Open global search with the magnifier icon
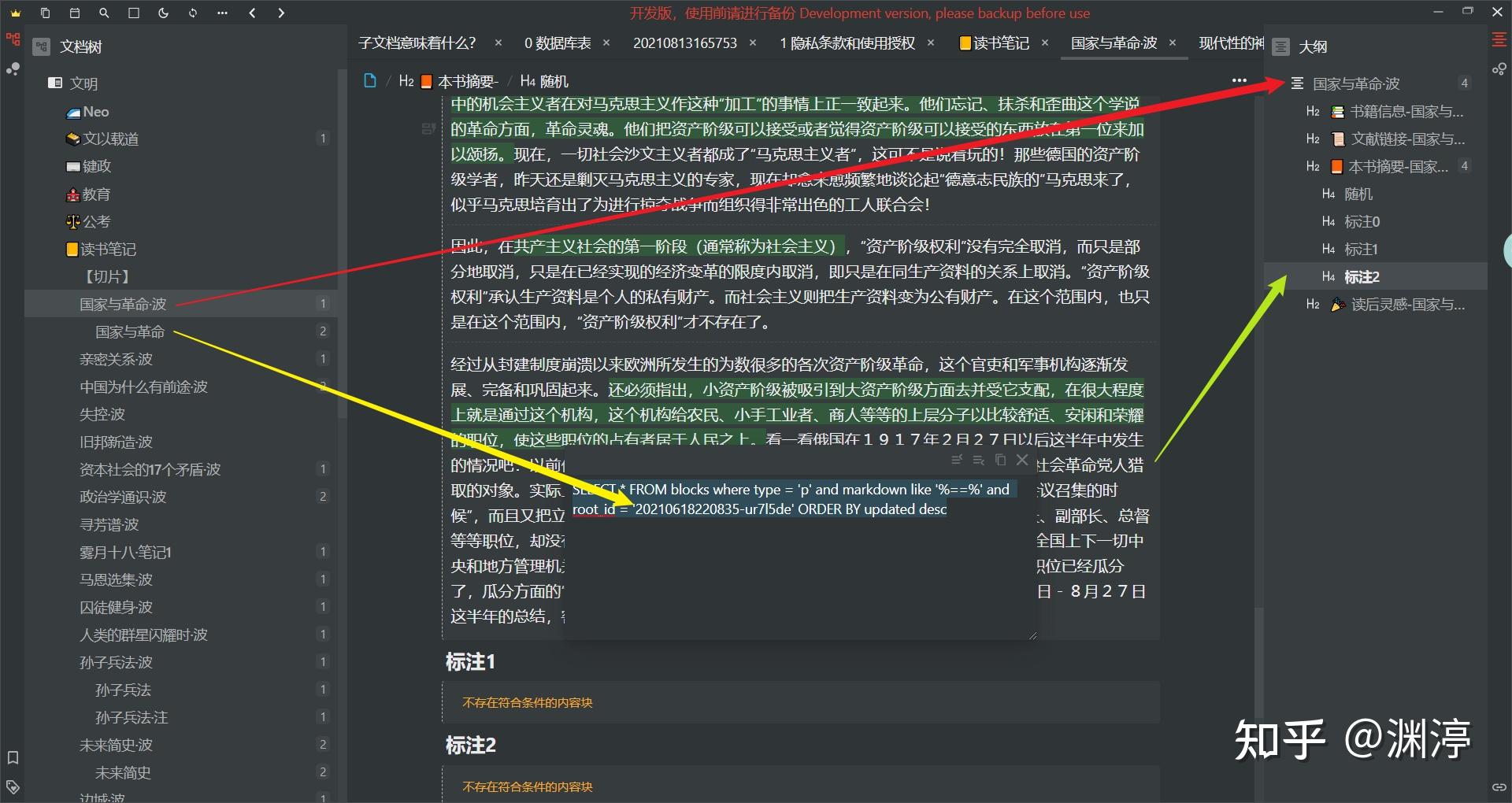 point(105,13)
